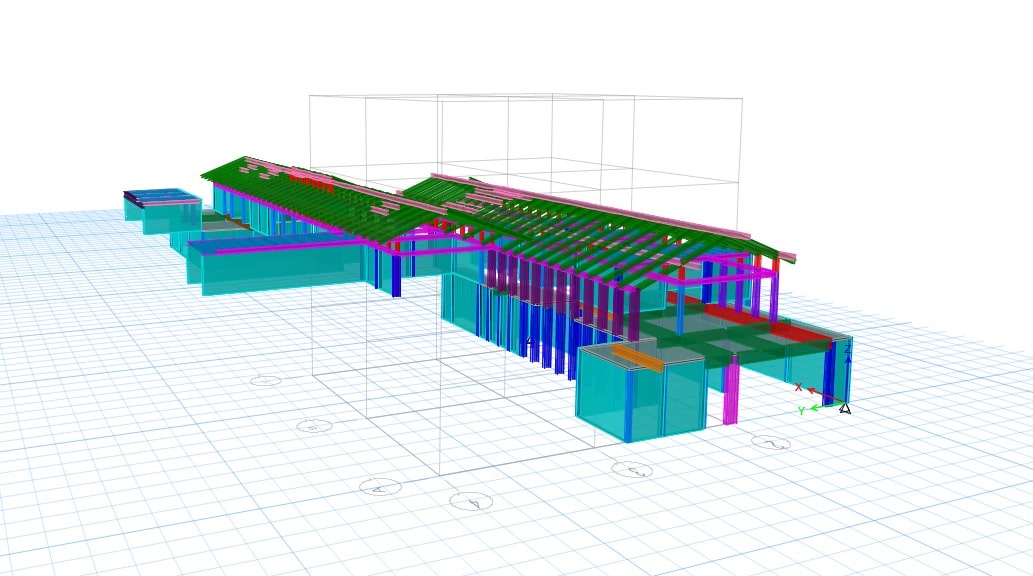Select the black origin triangle marker
This screenshot has height=576, width=1033.
click(x=845, y=408)
